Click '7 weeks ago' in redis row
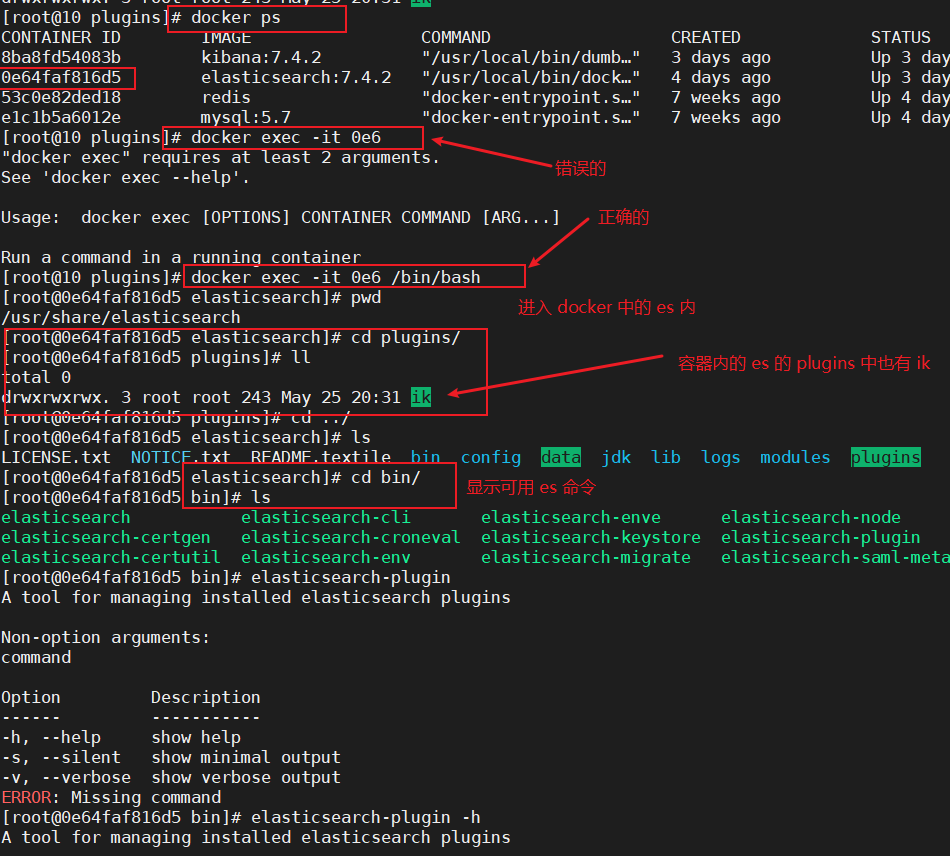Viewport: 950px width, 856px height. [x=726, y=98]
